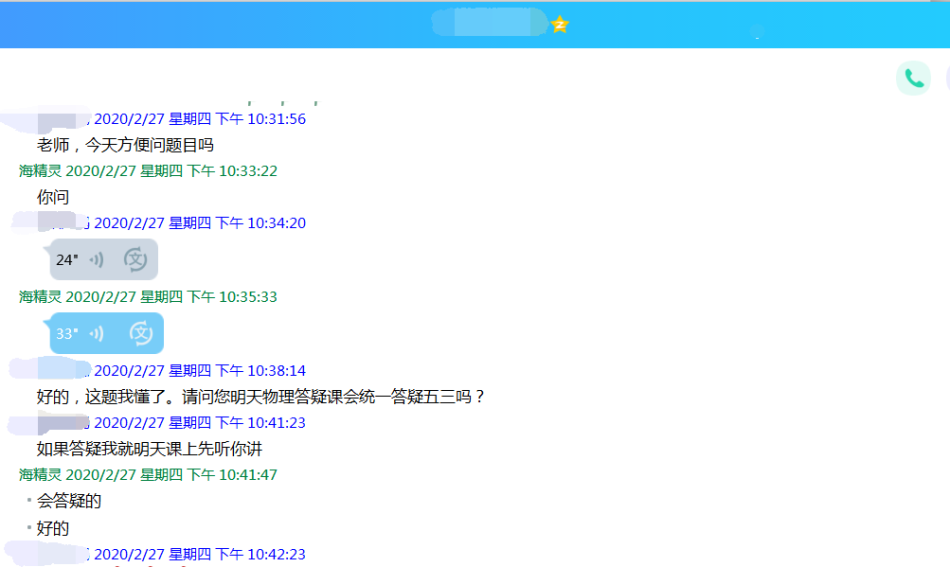Screen dimensions: 950x567
Task: Select the message 老师，今天方便问题目吗
Action: point(125,145)
